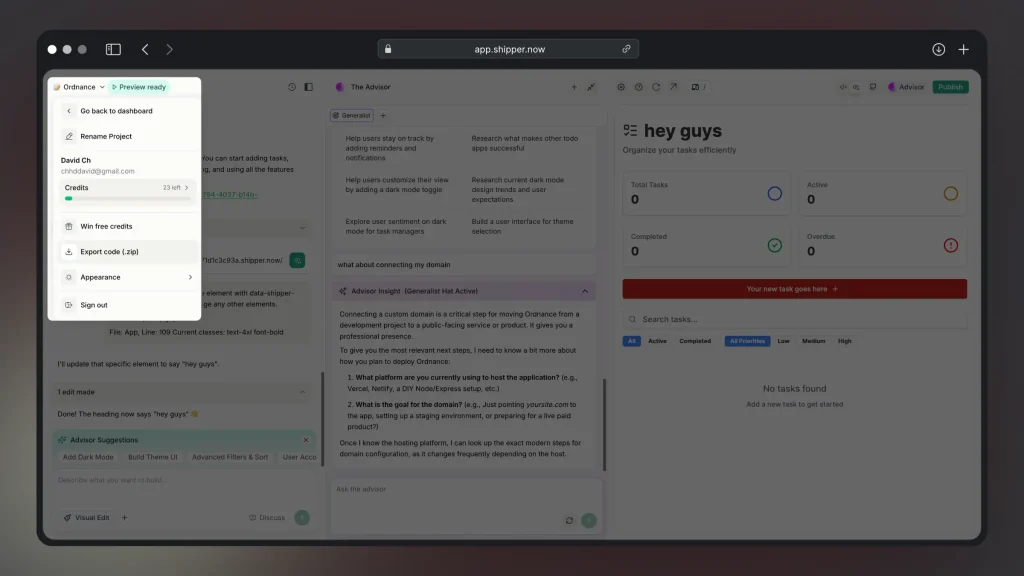Filter by Low priority
This screenshot has height=576, width=1024.
783,341
